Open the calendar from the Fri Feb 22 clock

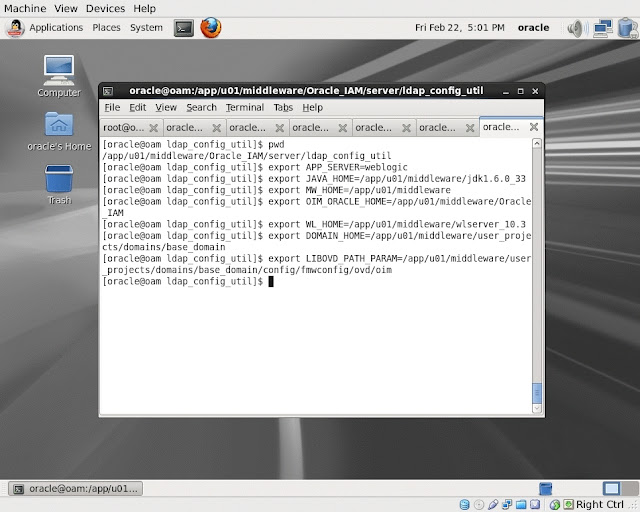click(460, 28)
